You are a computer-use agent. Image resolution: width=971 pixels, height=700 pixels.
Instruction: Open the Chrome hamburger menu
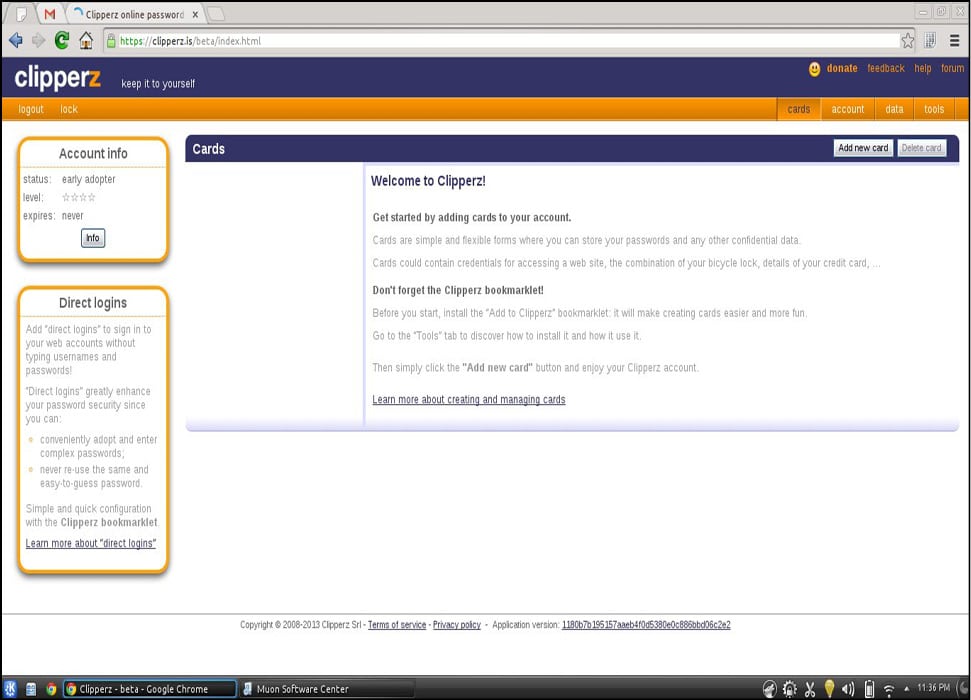[x=954, y=41]
